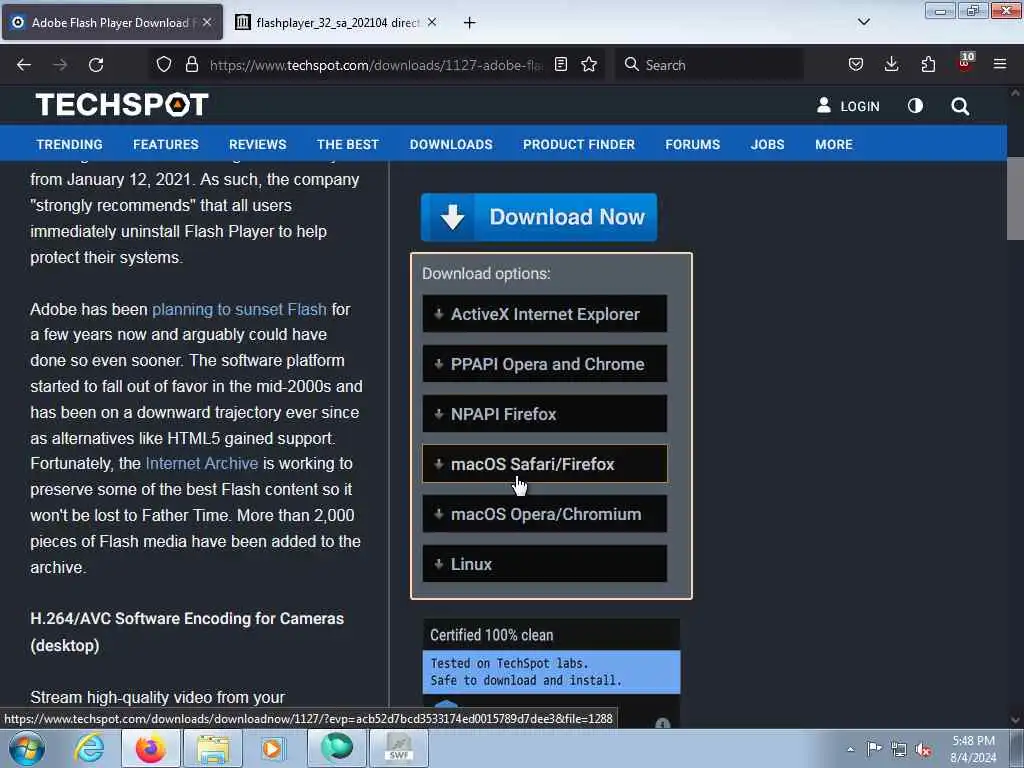
Task: Download ActiveX Internet Explorer version
Action: (545, 313)
